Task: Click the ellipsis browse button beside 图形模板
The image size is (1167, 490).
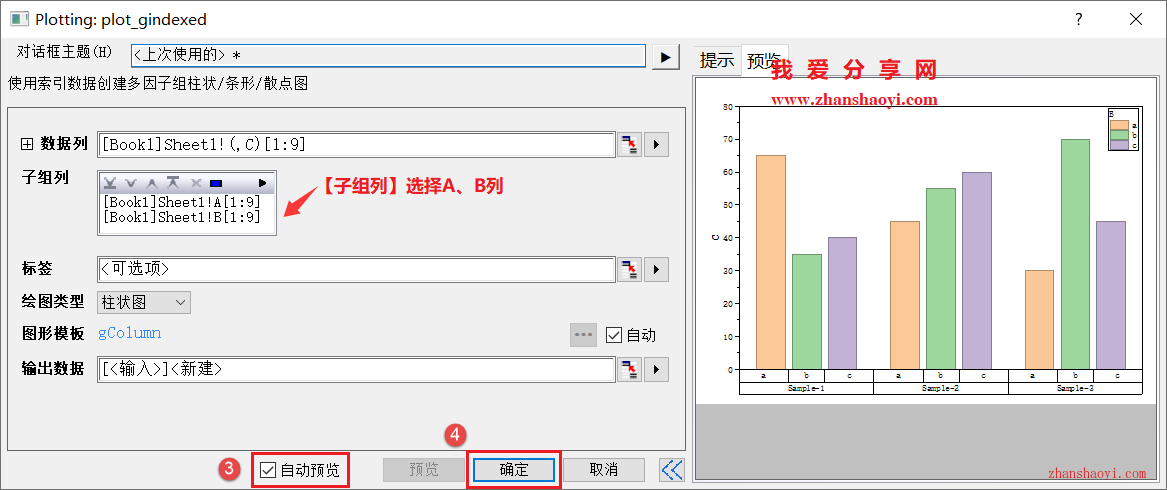Action: tap(583, 335)
